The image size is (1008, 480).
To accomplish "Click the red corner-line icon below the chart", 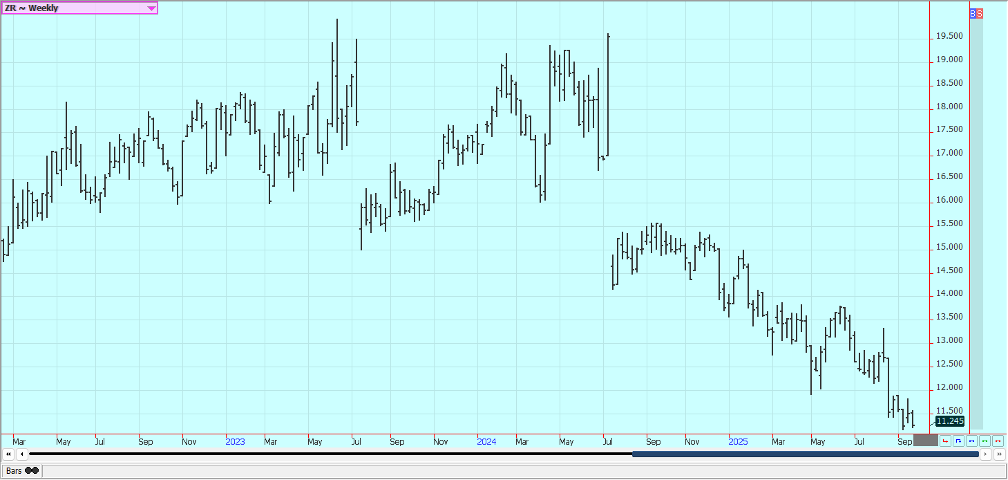I will 945,440.
